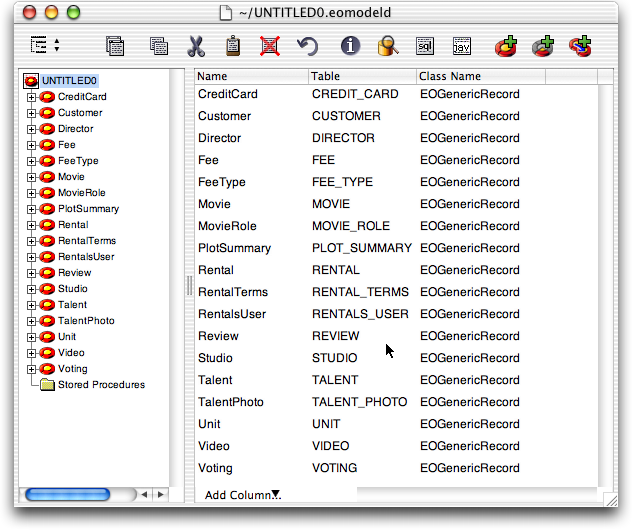Click the Talent entity icon in tree
632x530 pixels.
[x=47, y=305]
